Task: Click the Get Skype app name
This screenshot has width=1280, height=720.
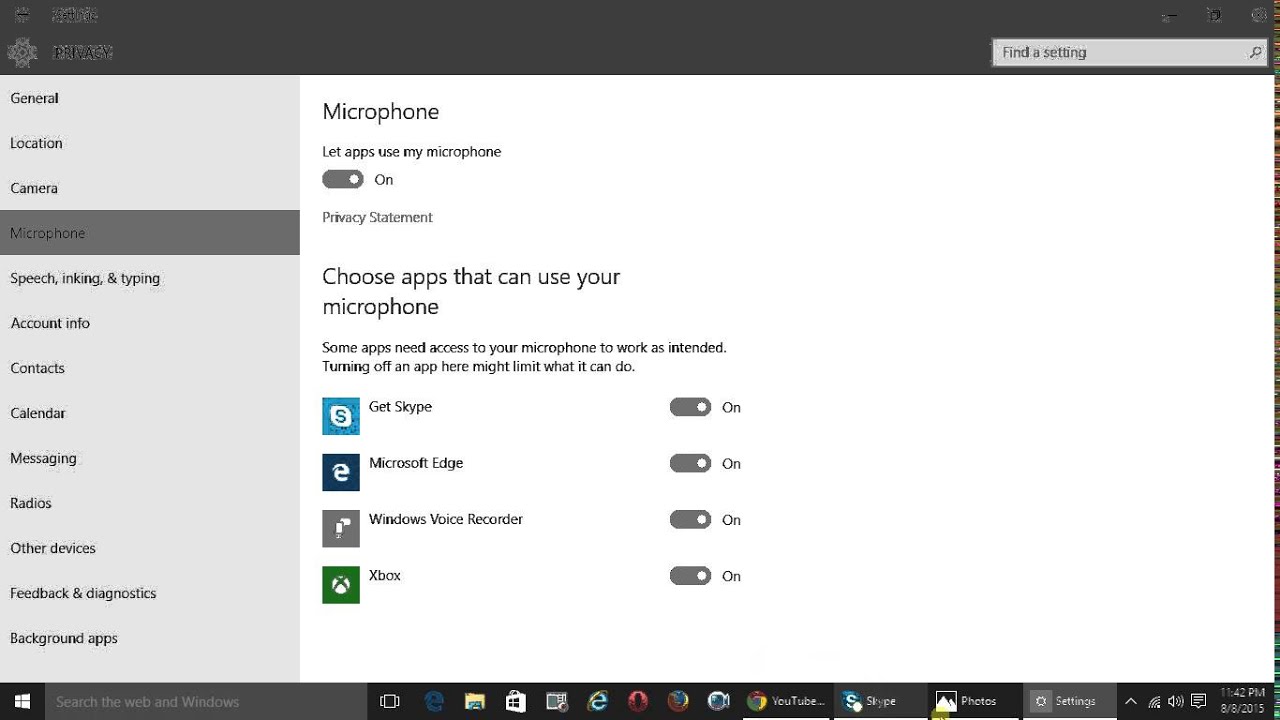Action: coord(400,406)
